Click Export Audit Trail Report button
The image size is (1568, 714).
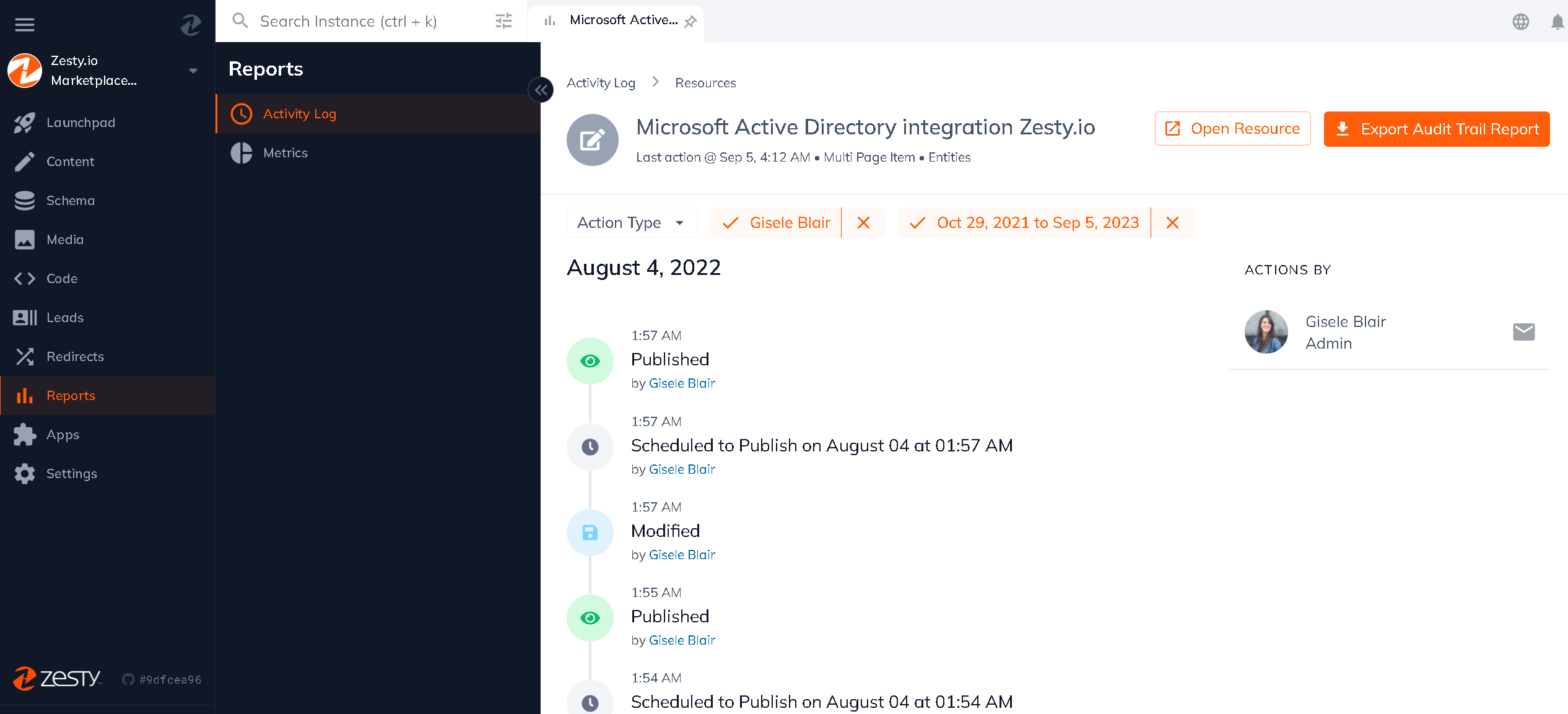pyautogui.click(x=1437, y=129)
